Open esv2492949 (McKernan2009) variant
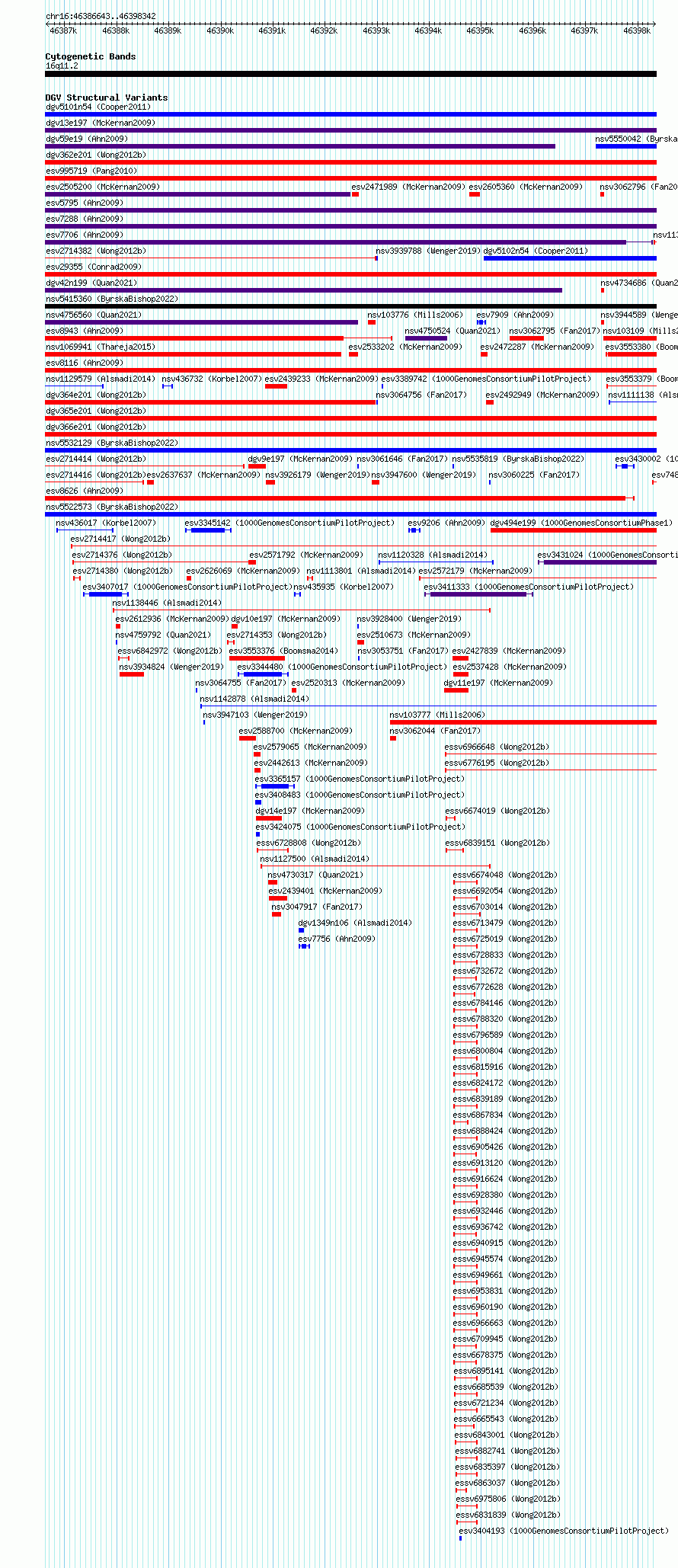This screenshot has height=1568, width=678. click(x=490, y=402)
